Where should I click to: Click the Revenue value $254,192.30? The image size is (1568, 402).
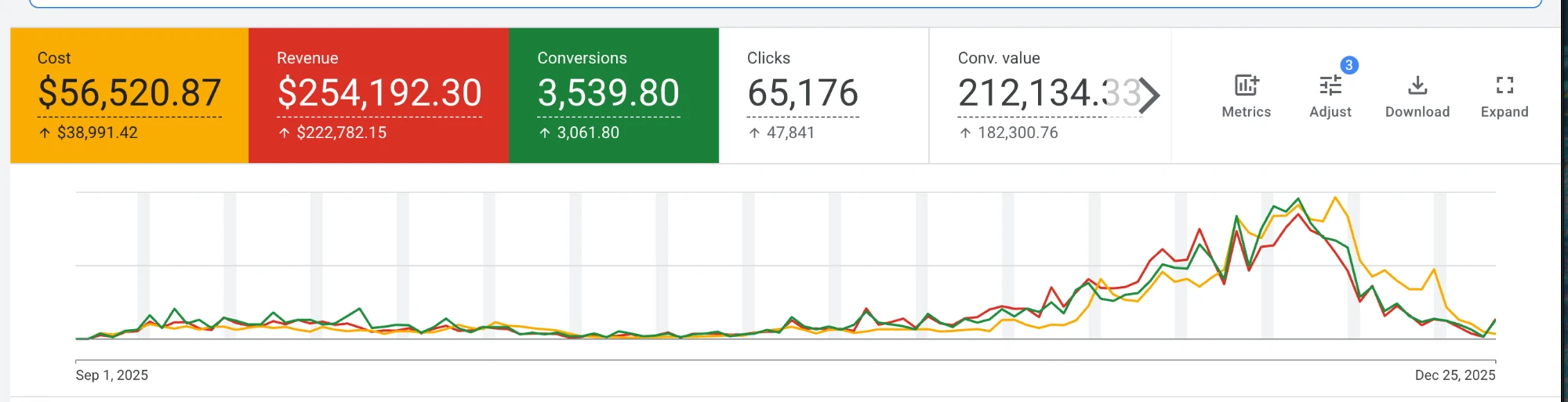pyautogui.click(x=379, y=92)
